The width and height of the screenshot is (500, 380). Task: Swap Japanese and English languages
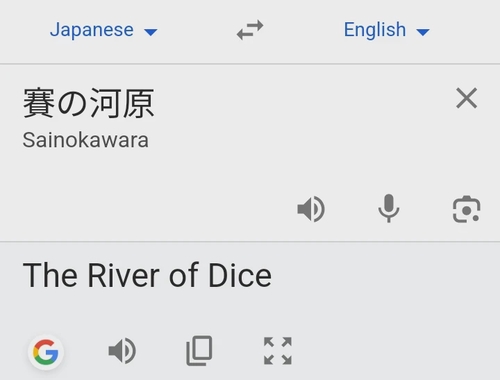[250, 30]
